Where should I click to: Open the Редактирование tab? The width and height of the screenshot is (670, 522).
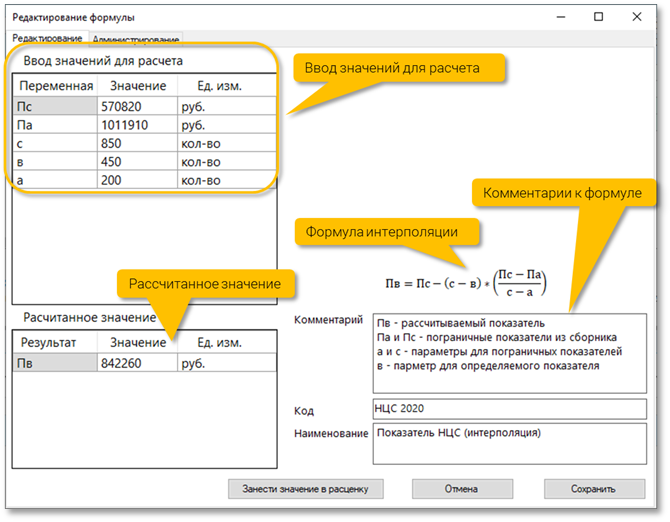pos(47,38)
